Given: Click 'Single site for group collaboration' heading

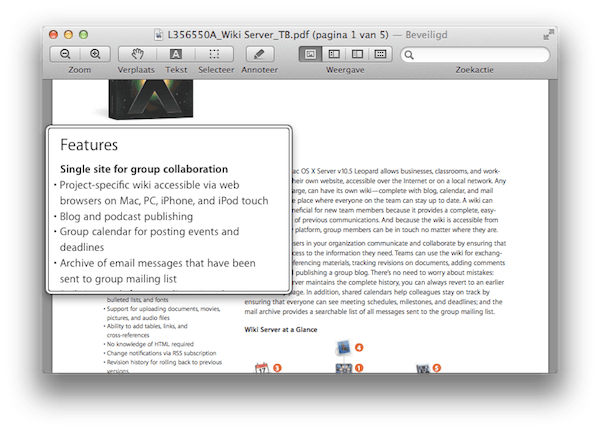Looking at the screenshot, I should pos(144,169).
